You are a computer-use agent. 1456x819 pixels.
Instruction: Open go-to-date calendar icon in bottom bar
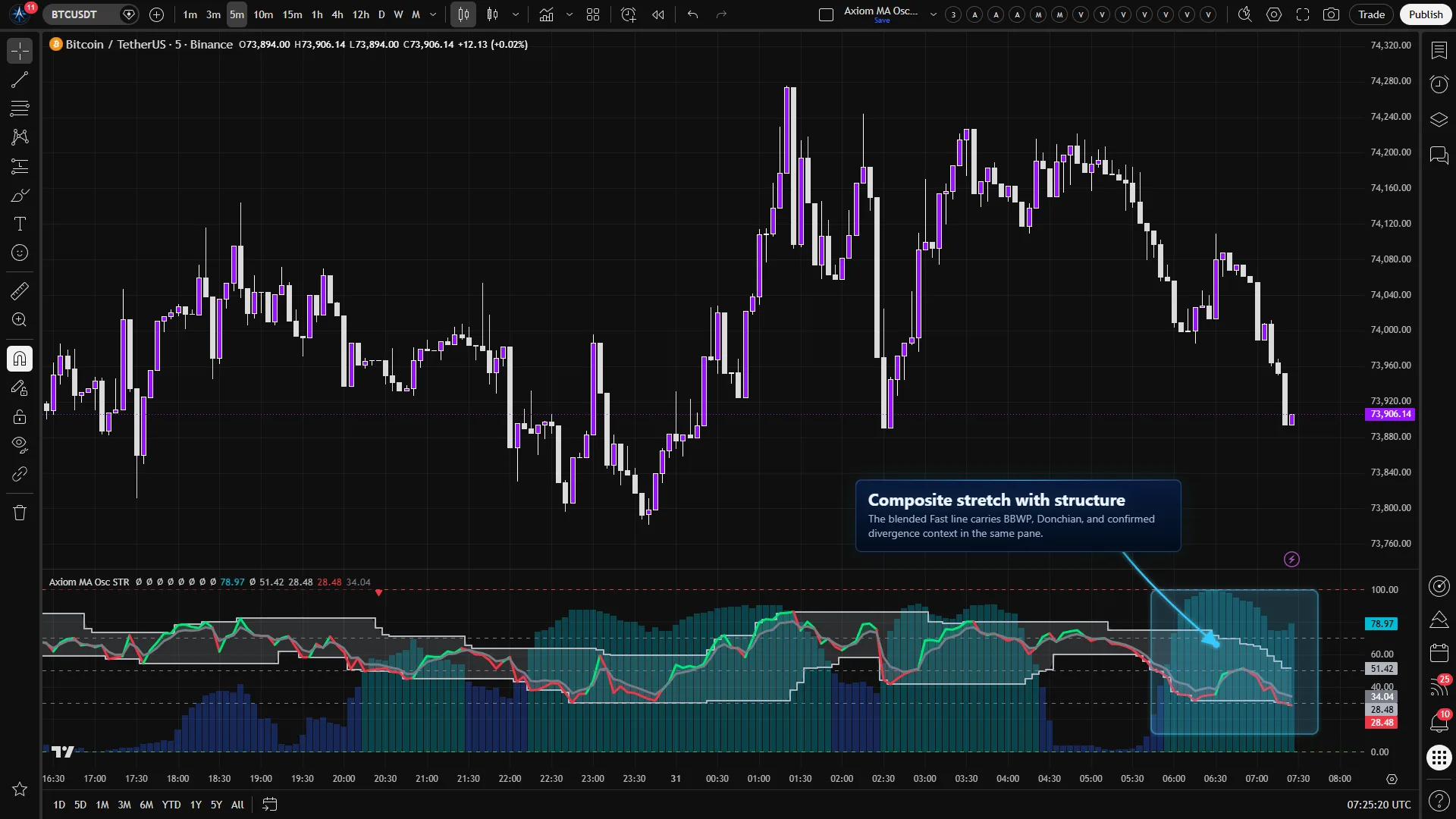click(x=269, y=805)
